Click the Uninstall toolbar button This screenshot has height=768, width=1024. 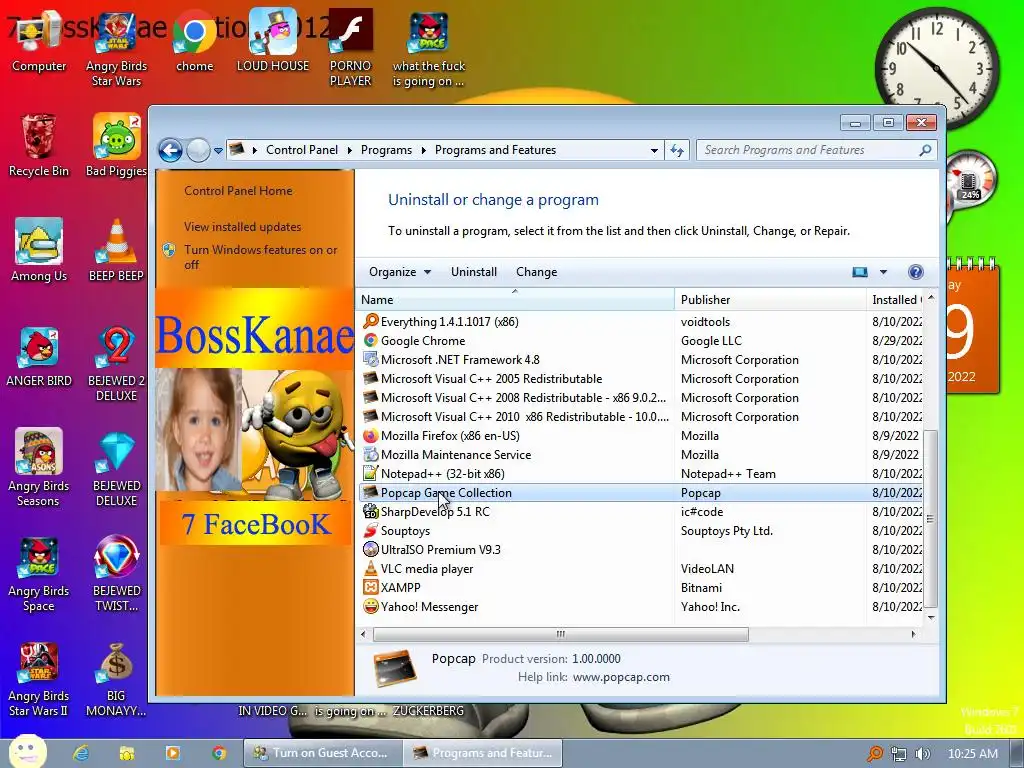pyautogui.click(x=473, y=272)
